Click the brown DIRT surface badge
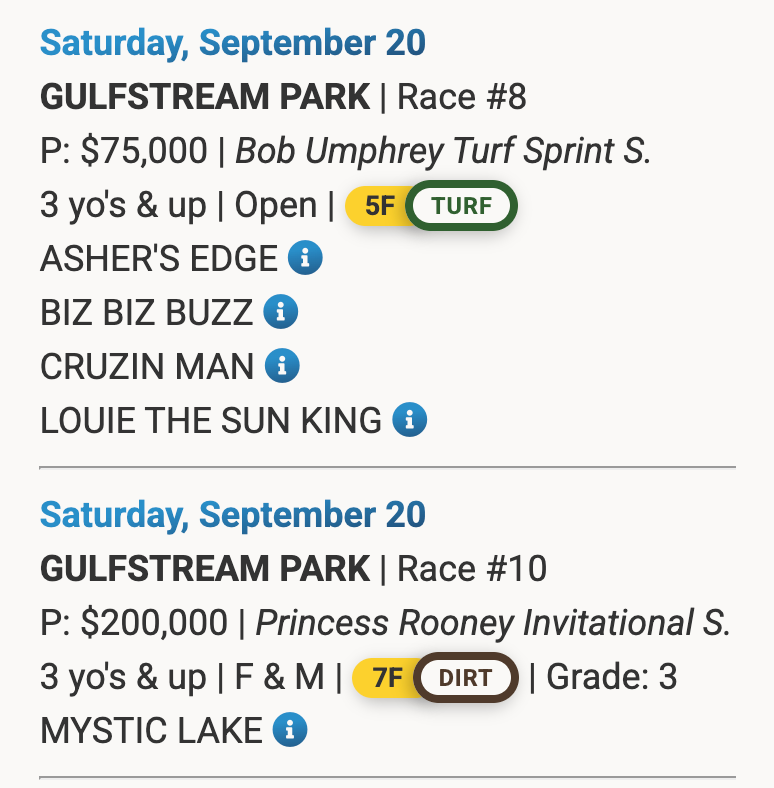Screen dimensions: 774x788 466,678
